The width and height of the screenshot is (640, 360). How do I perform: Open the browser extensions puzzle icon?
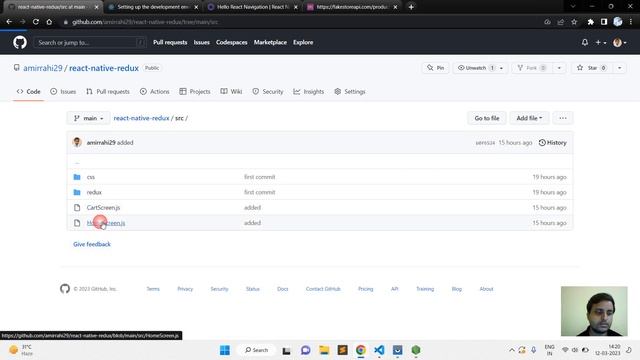[x=591, y=22]
